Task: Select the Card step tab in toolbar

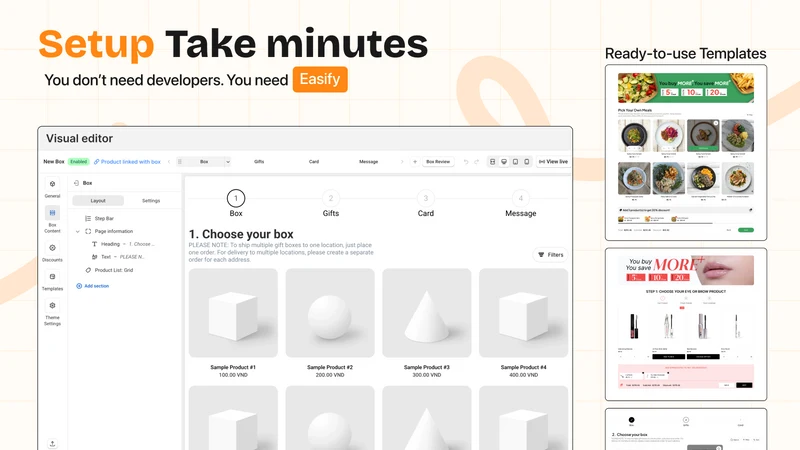Action: point(314,162)
